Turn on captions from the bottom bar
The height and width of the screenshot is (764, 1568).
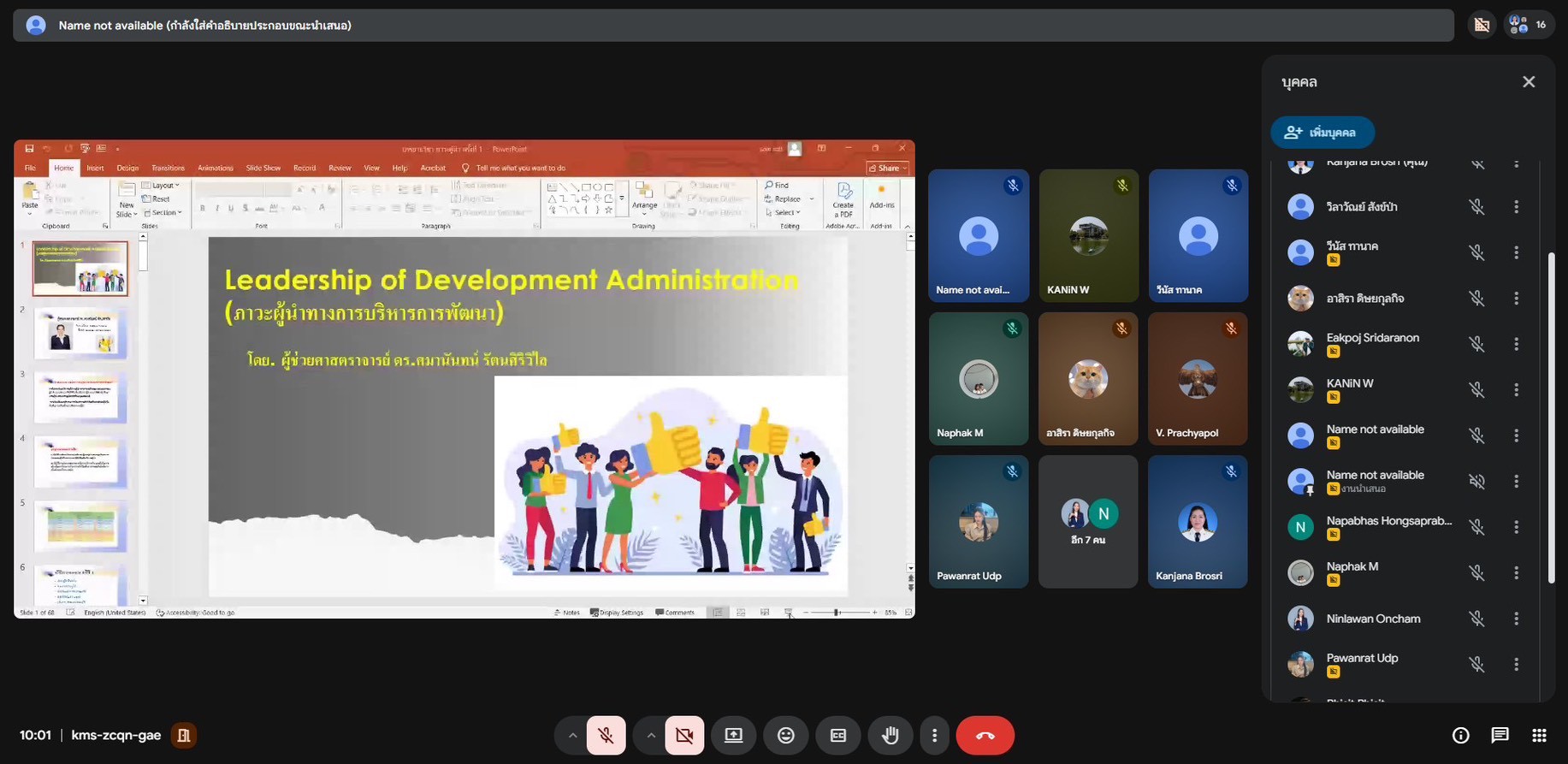[837, 736]
